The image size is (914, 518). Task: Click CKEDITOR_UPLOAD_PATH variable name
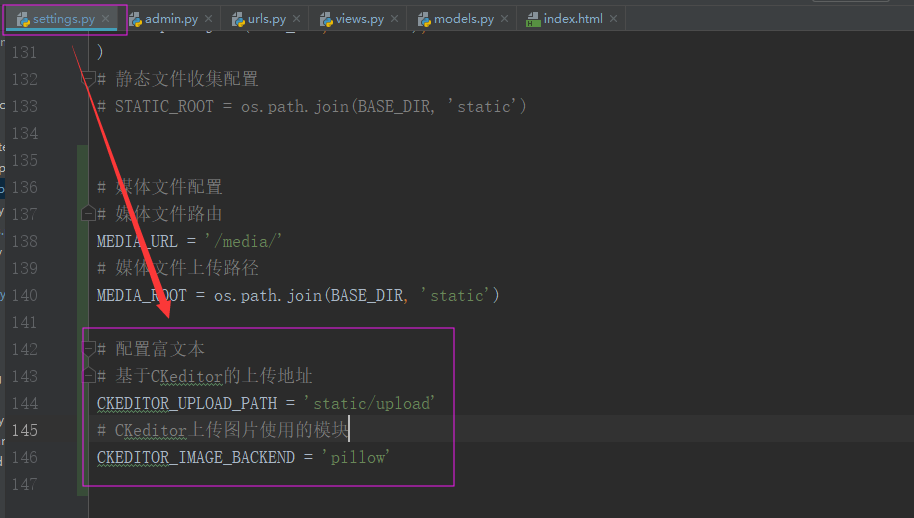coord(187,403)
